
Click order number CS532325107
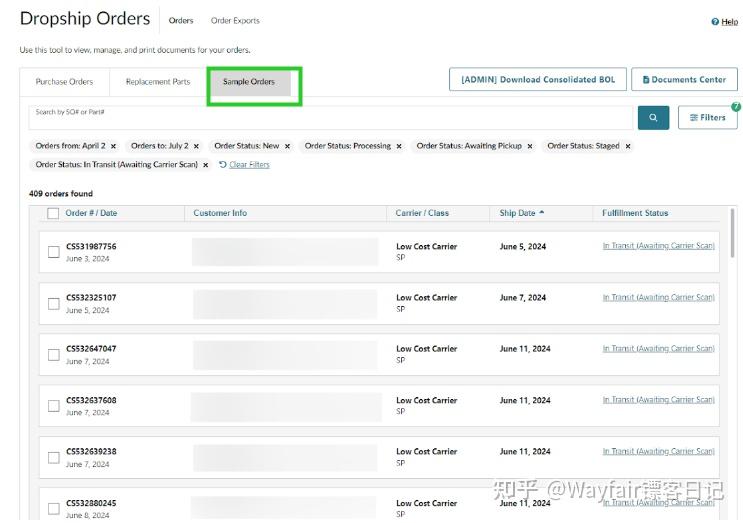pos(91,298)
